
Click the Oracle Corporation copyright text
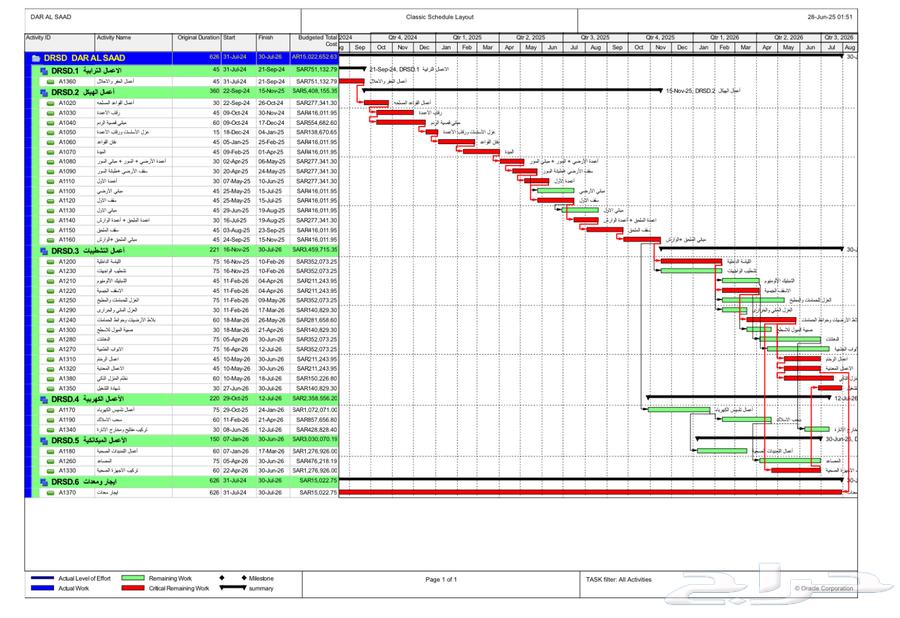pyautogui.click(x=826, y=589)
